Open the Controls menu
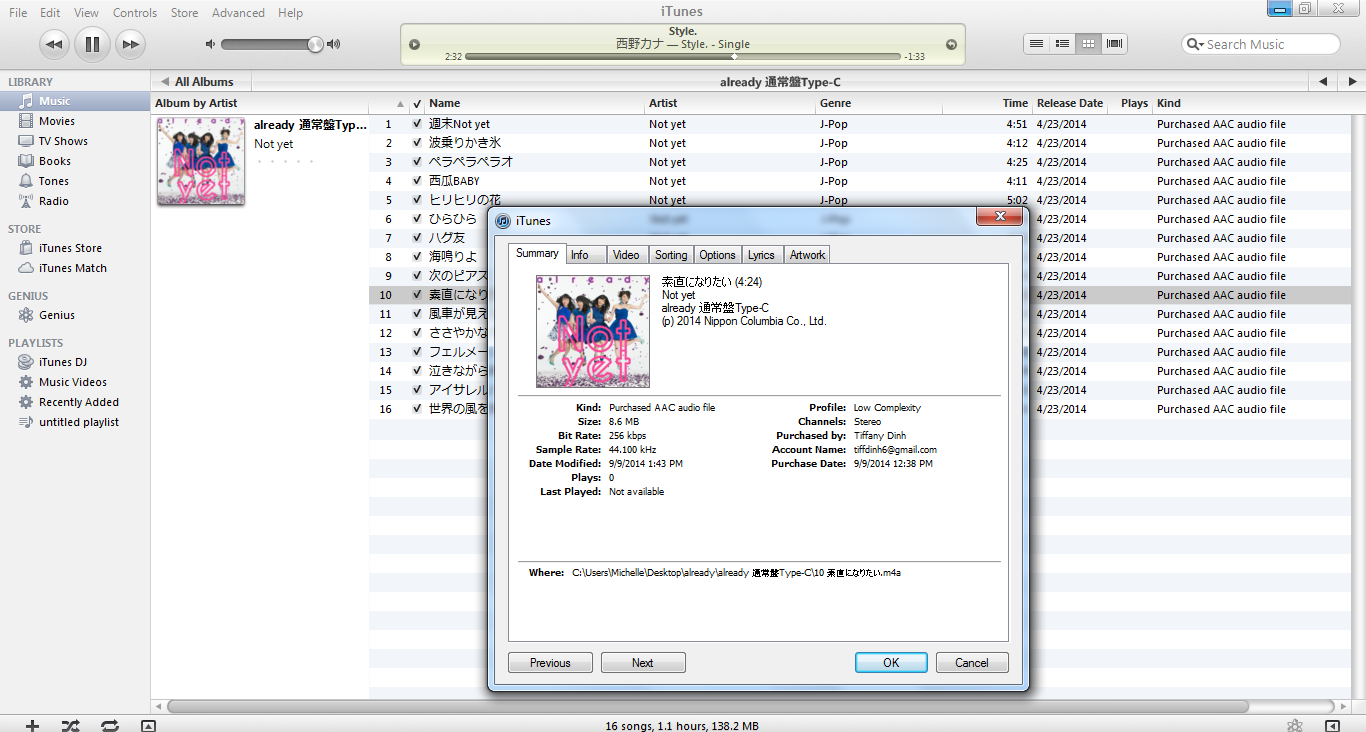1366x732 pixels. click(x=135, y=13)
